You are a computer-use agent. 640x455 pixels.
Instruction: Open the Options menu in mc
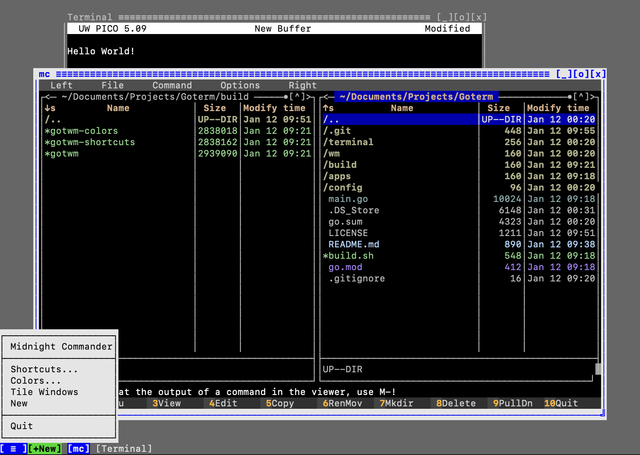pyautogui.click(x=240, y=85)
